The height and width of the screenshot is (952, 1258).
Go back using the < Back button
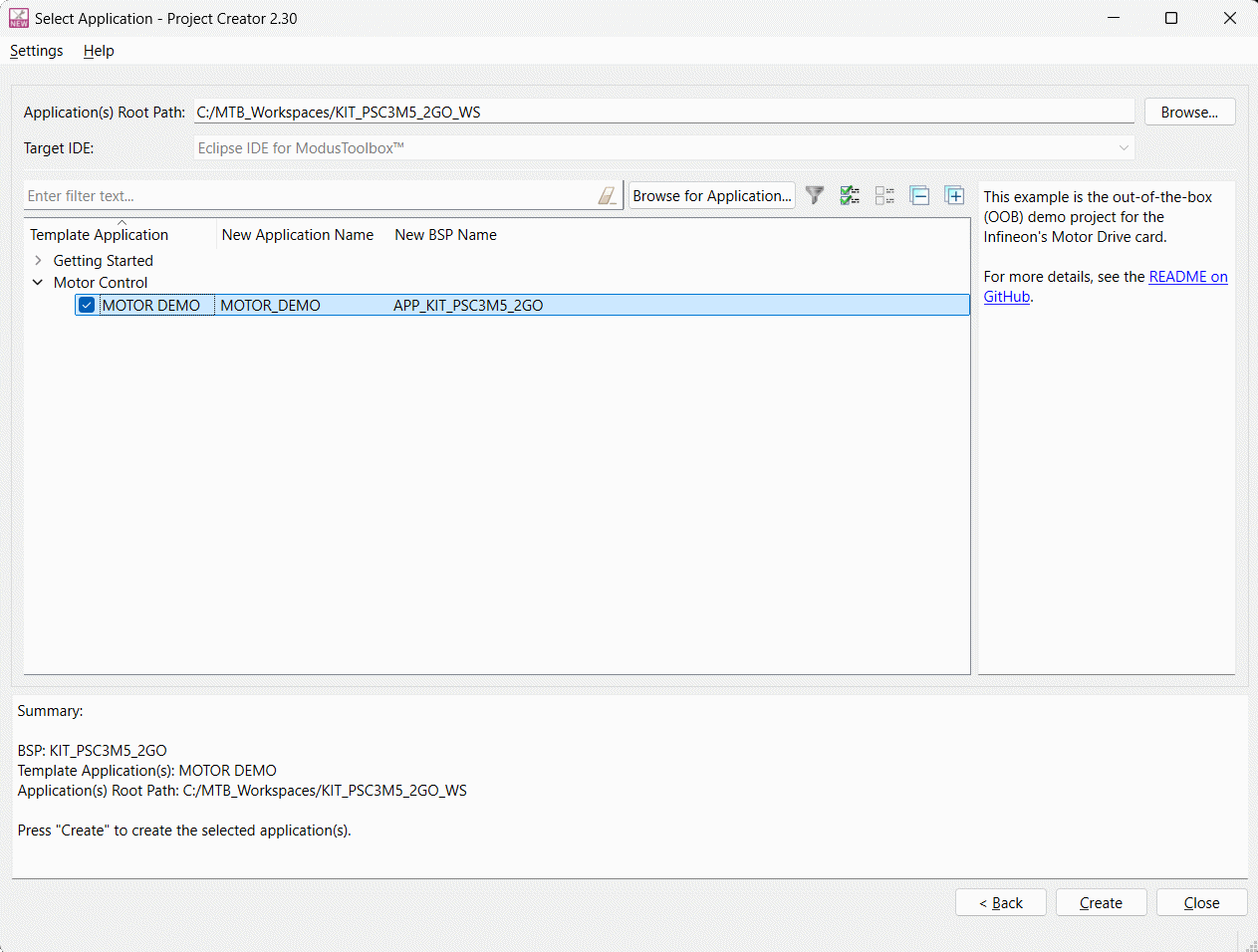click(1000, 902)
